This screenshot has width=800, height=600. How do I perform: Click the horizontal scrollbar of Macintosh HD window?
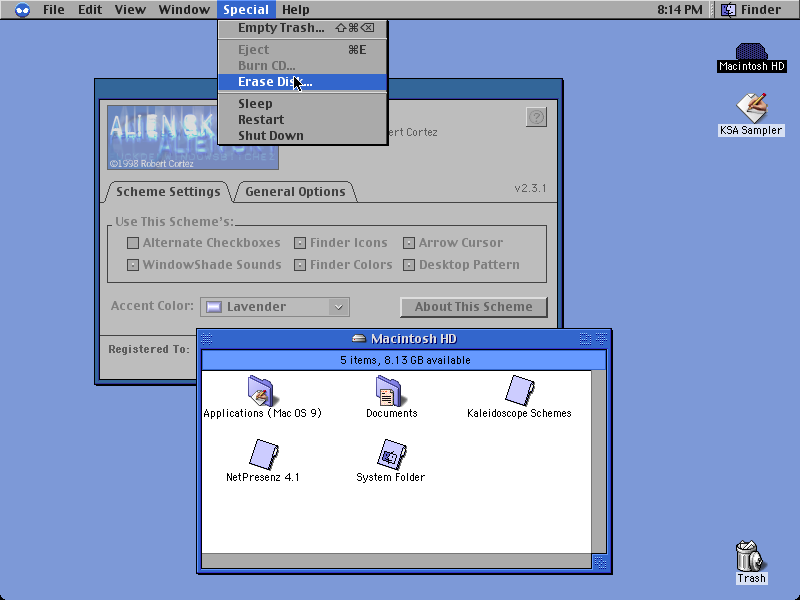[x=396, y=561]
